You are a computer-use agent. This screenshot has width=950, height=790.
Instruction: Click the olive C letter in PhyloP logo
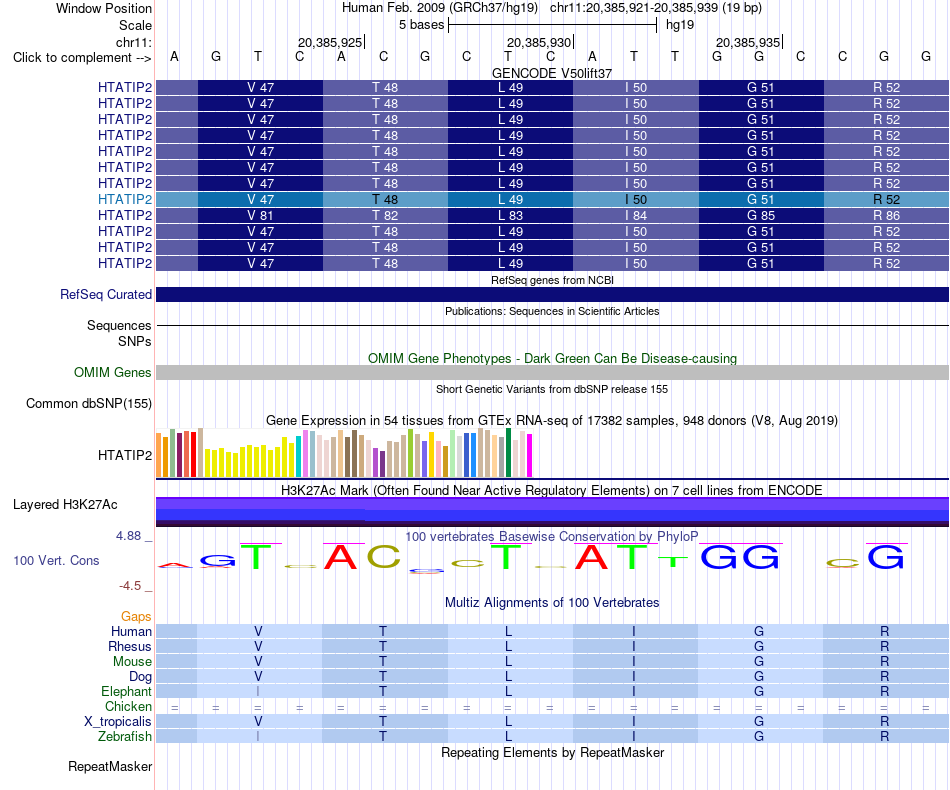pos(384,557)
